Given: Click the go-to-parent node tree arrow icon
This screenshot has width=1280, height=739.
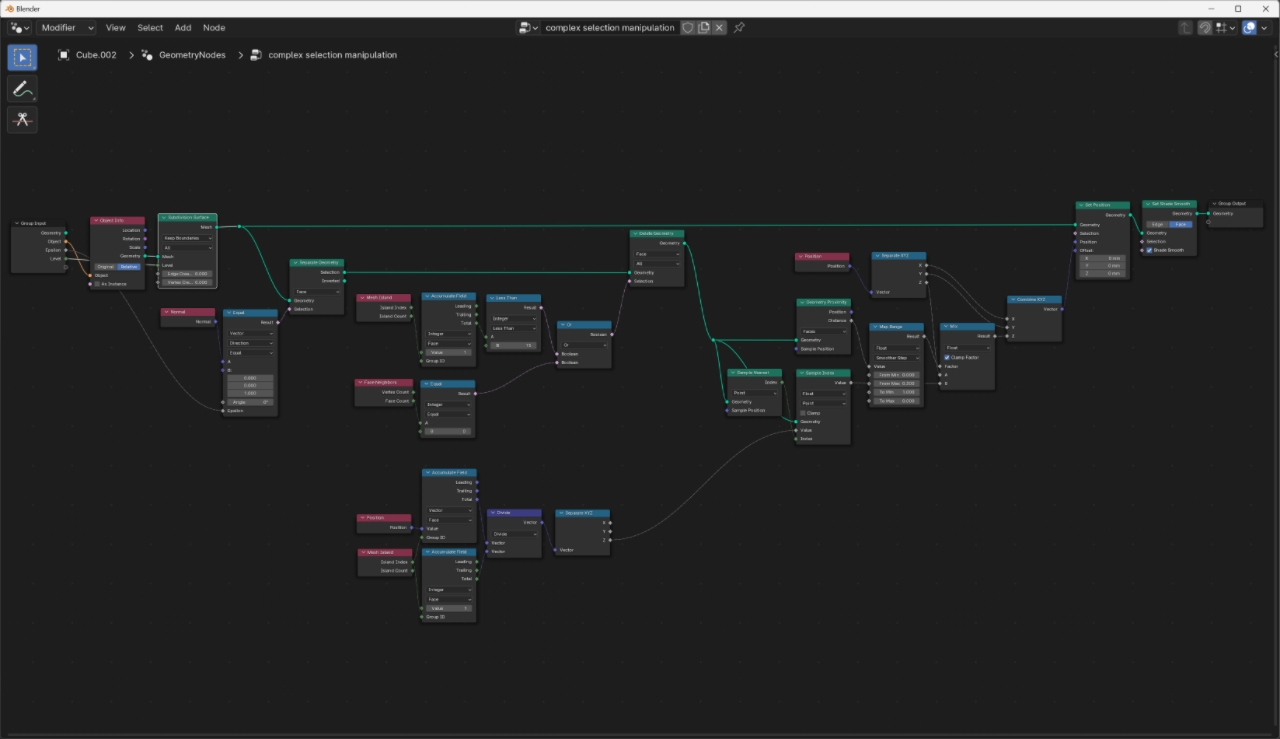Looking at the screenshot, I should [1186, 28].
